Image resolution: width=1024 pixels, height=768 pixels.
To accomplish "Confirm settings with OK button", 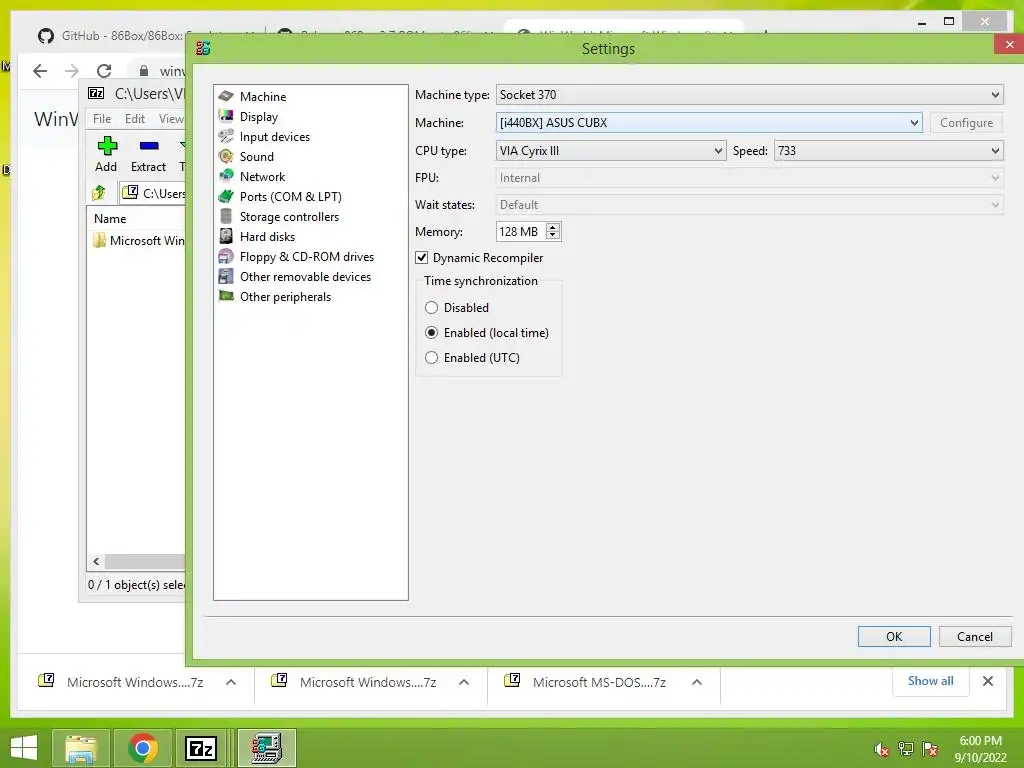I will 894,637.
